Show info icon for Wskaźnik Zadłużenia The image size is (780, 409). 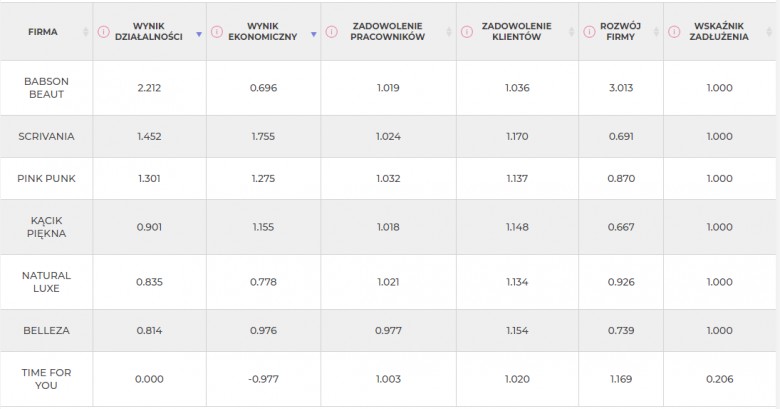674,32
